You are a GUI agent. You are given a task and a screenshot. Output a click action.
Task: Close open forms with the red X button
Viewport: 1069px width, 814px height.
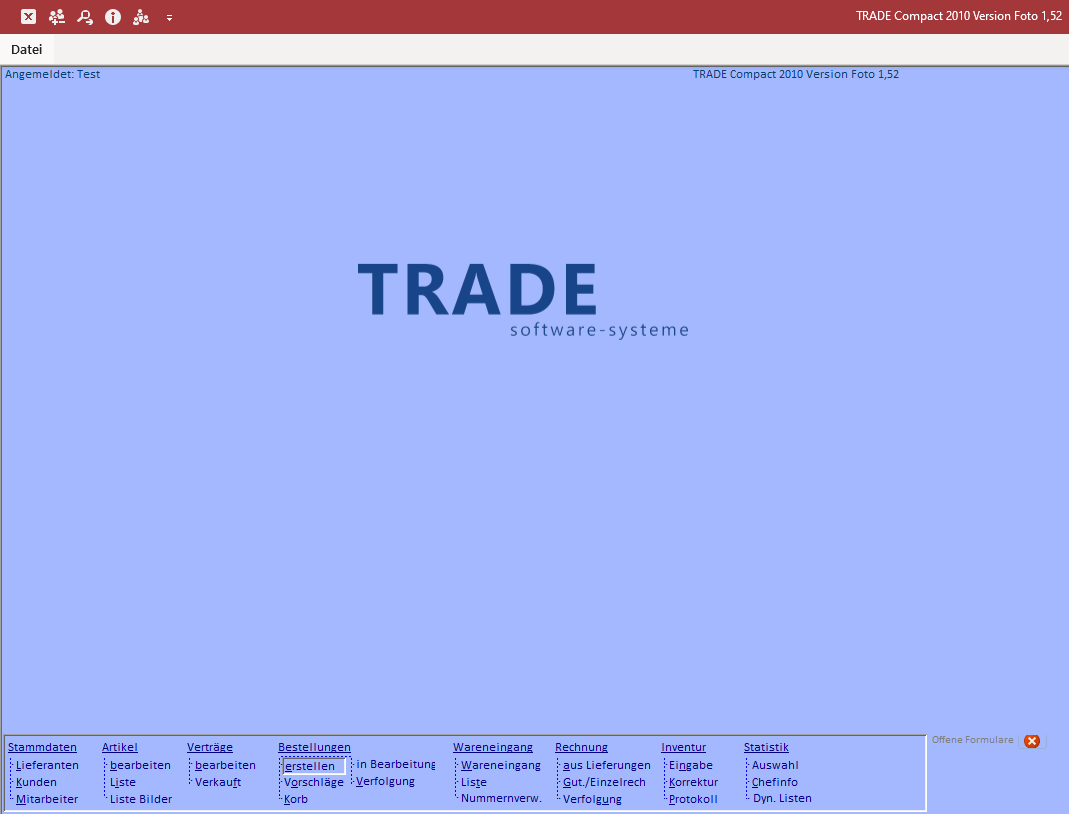1032,741
